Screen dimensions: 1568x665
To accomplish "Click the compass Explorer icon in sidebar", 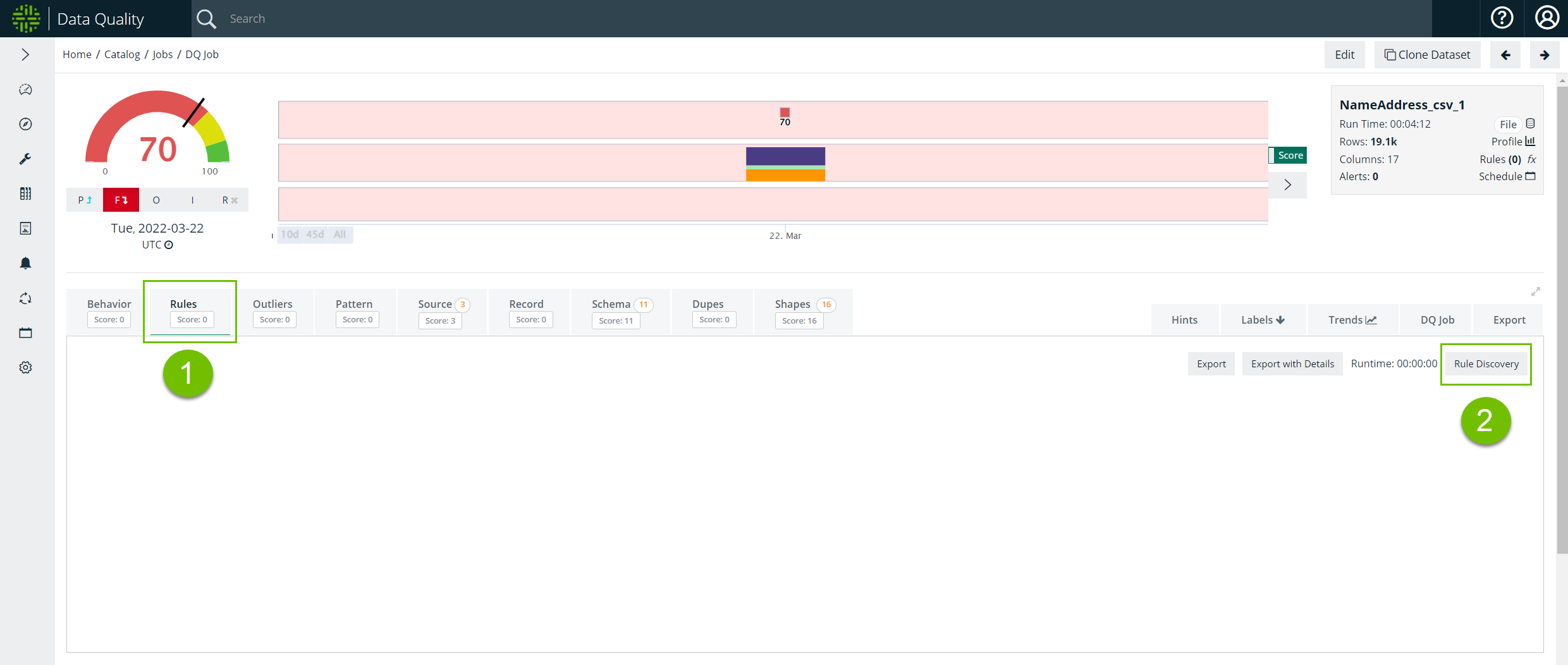I will [x=25, y=125].
